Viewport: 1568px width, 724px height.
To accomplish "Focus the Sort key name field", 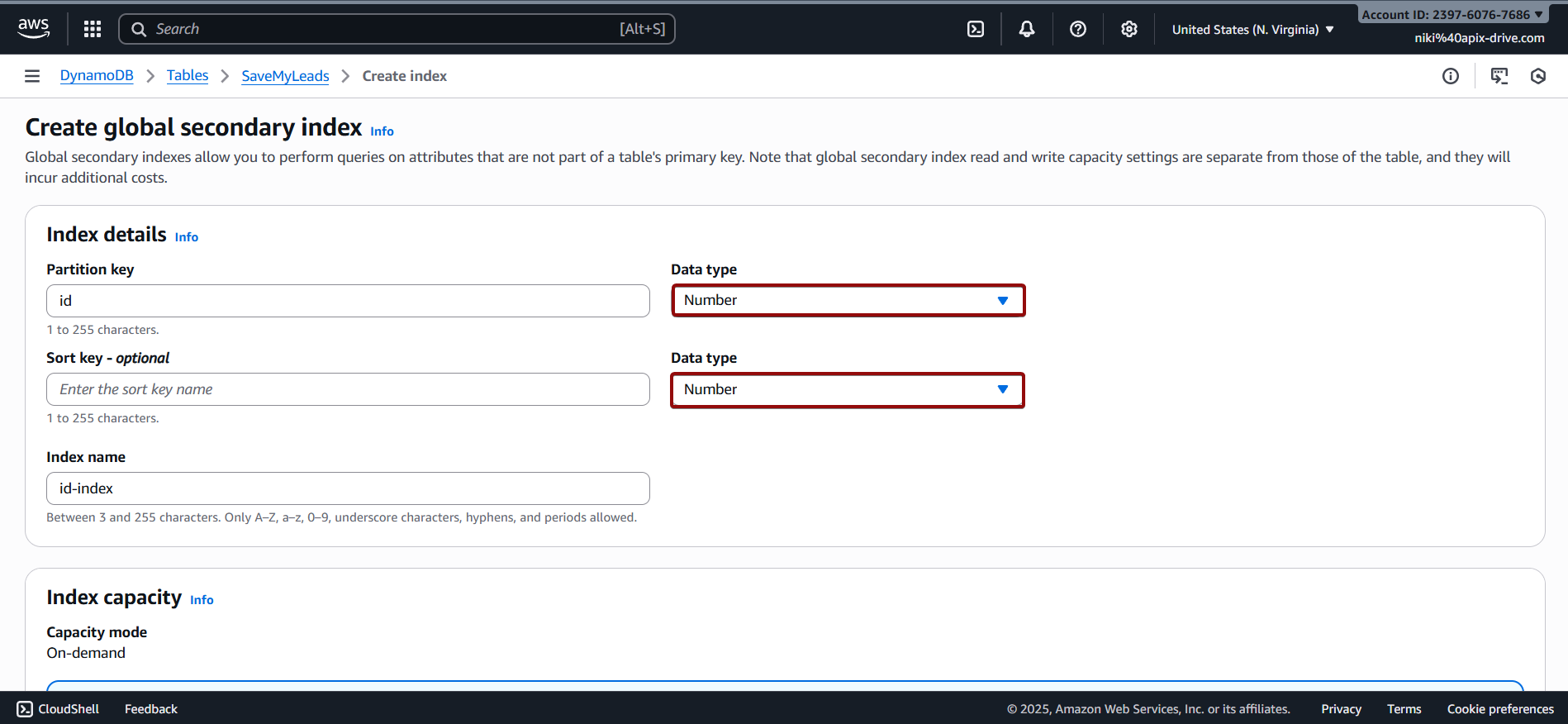I will [x=348, y=389].
